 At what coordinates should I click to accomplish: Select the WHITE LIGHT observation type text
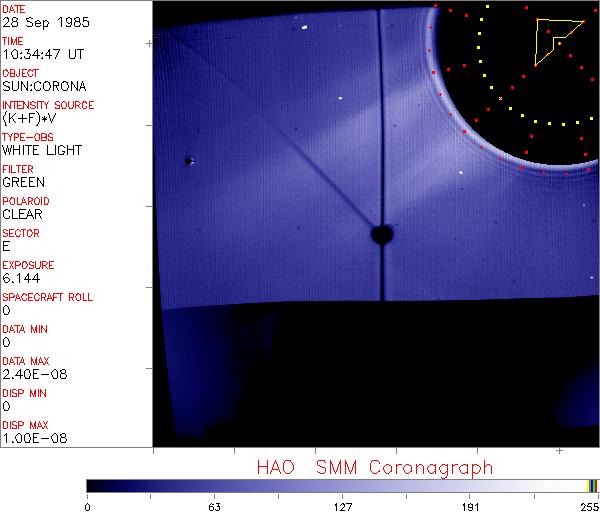[42, 151]
